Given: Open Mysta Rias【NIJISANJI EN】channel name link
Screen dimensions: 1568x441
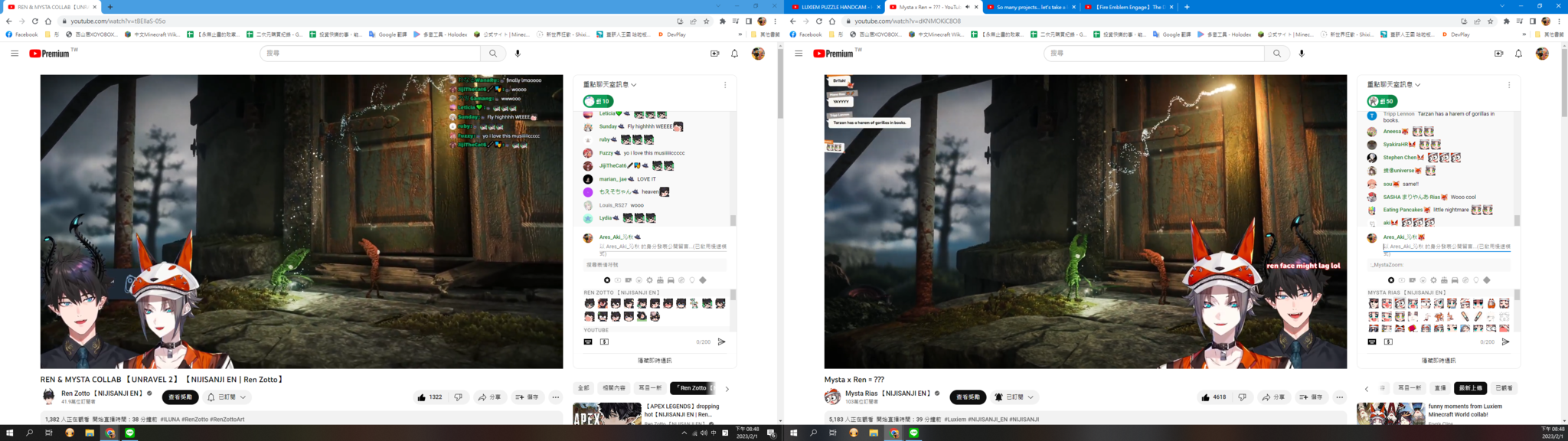Looking at the screenshot, I should pyautogui.click(x=888, y=394).
